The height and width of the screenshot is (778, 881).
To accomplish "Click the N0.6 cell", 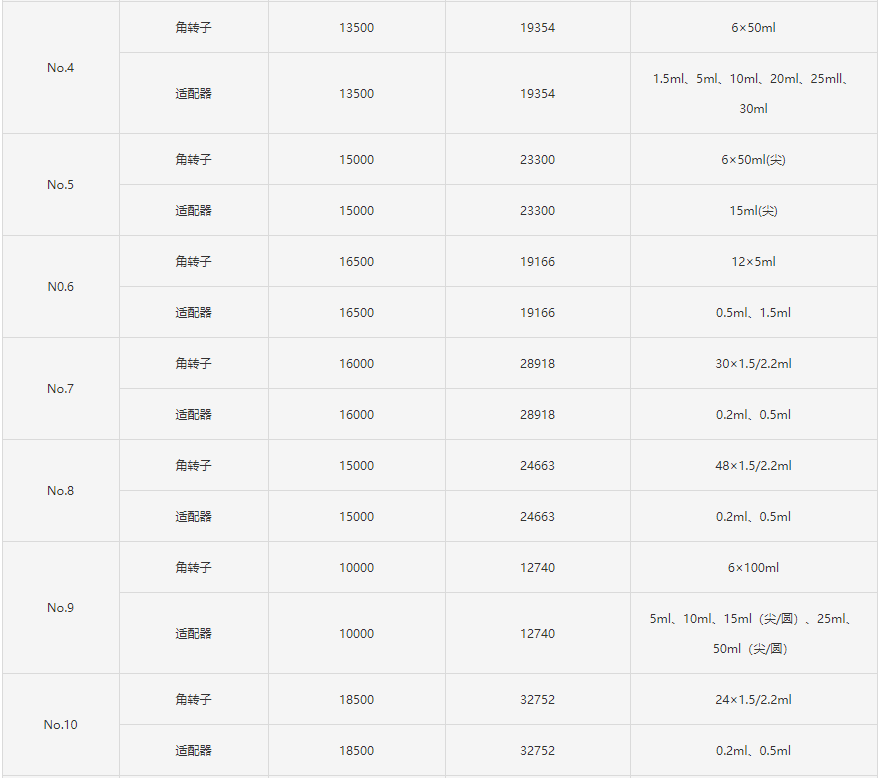I will click(60, 287).
